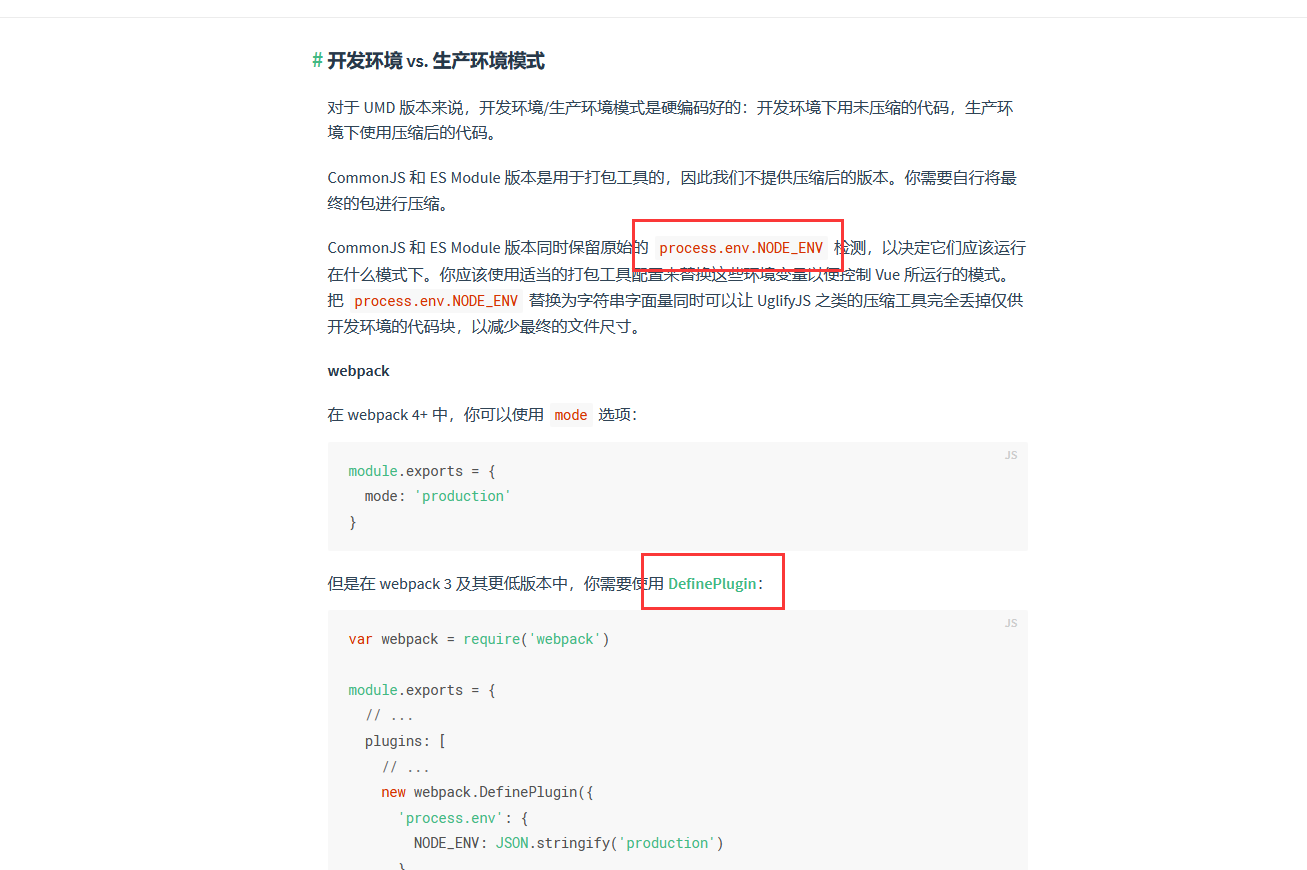Screen dimensions: 1307x870
Task: Click the plugins array line in the code
Action: pos(400,740)
